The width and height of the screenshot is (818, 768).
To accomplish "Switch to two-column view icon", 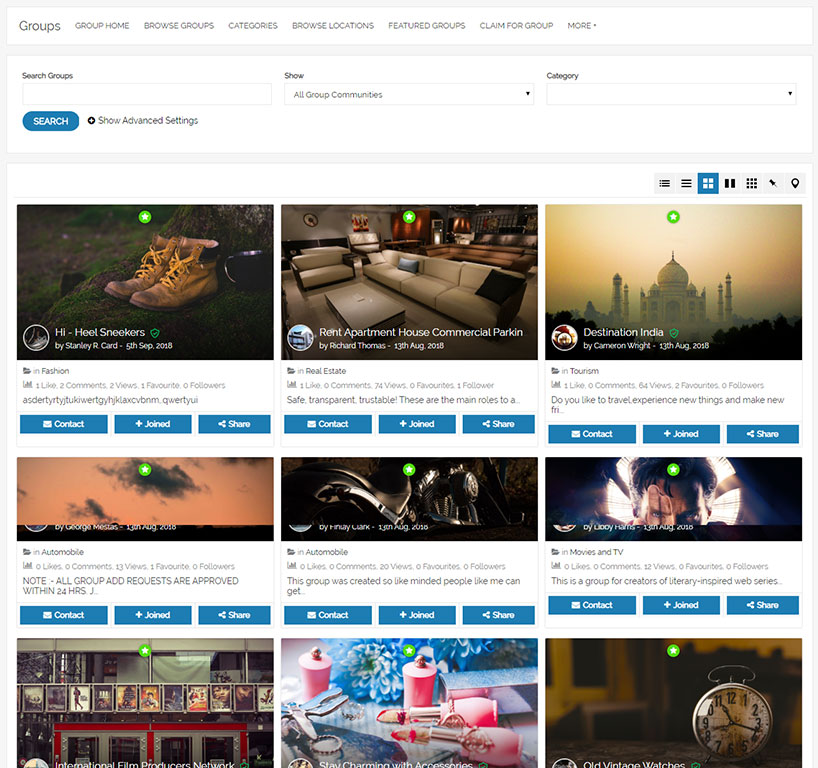I will [730, 183].
